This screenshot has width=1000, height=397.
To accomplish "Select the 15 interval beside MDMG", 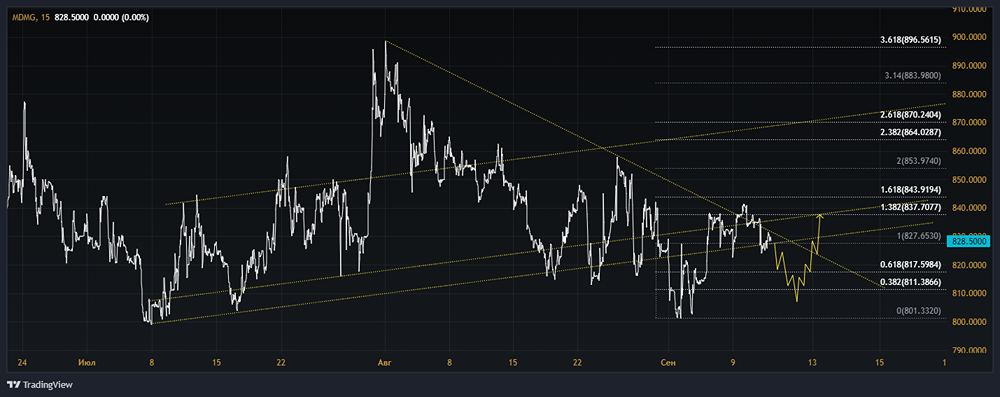I will [x=44, y=18].
